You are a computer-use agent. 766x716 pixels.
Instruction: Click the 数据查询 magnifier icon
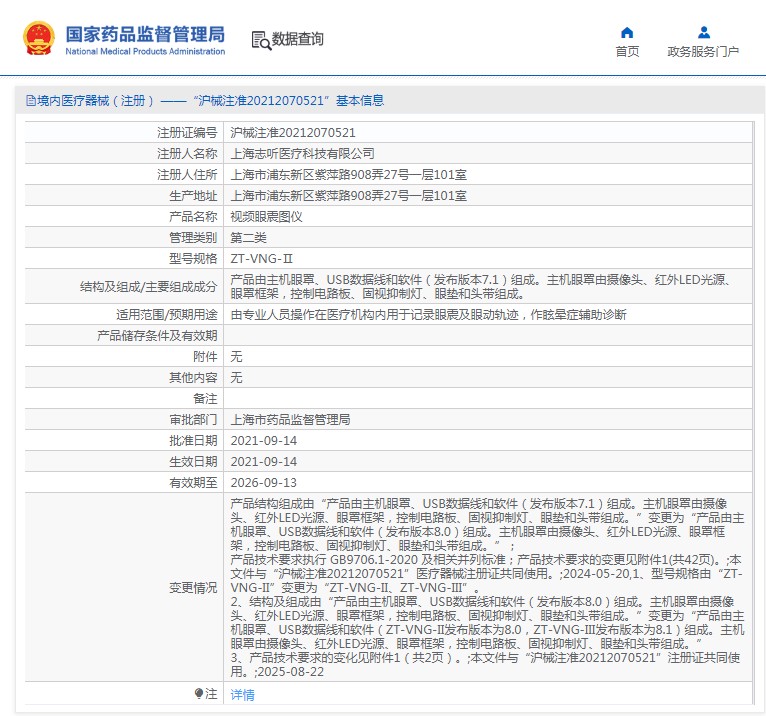[x=261, y=39]
